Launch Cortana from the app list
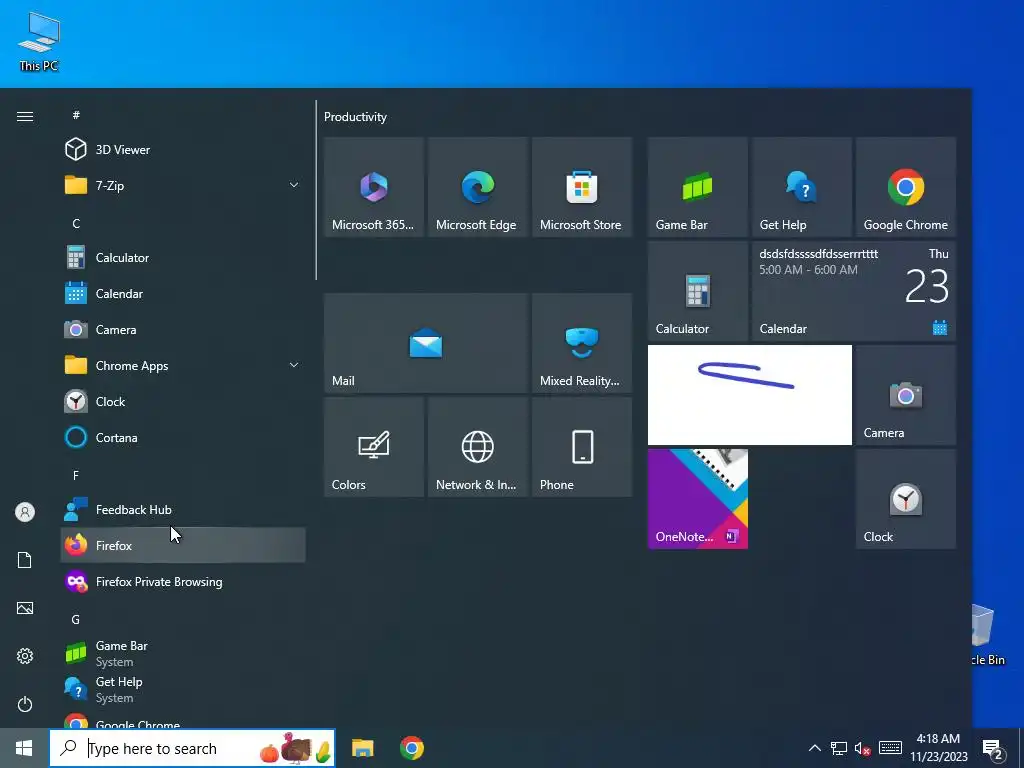Screen dimensions: 1024x768 183,438
